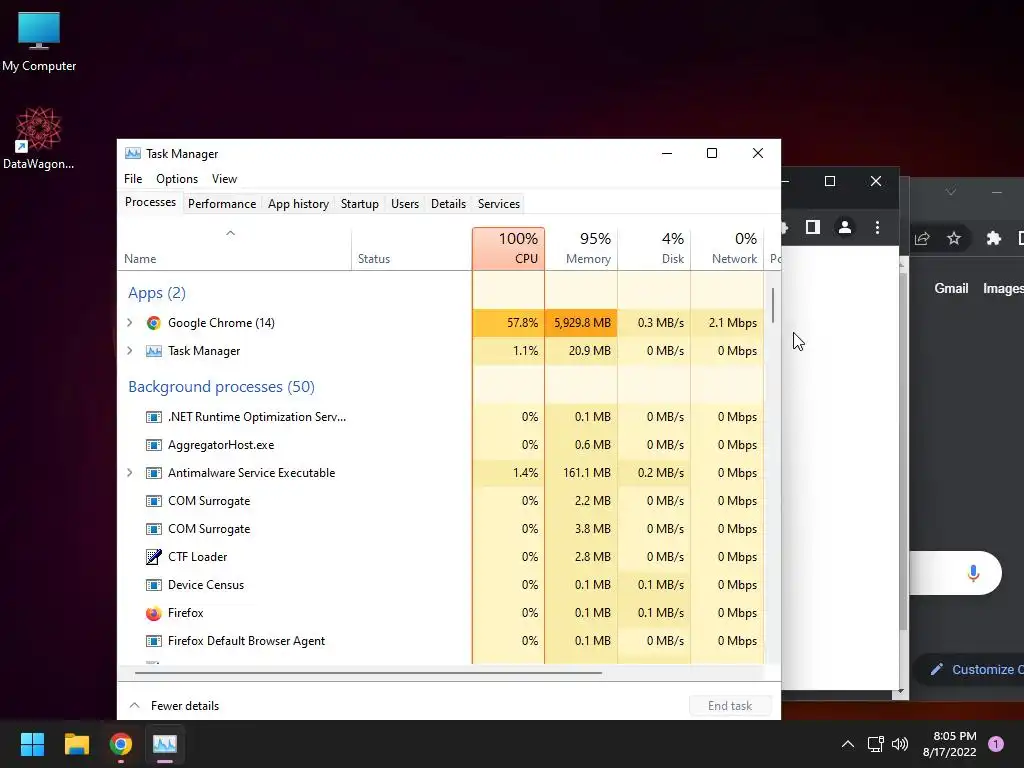
Task: Select the Processes tab
Action: pos(150,202)
